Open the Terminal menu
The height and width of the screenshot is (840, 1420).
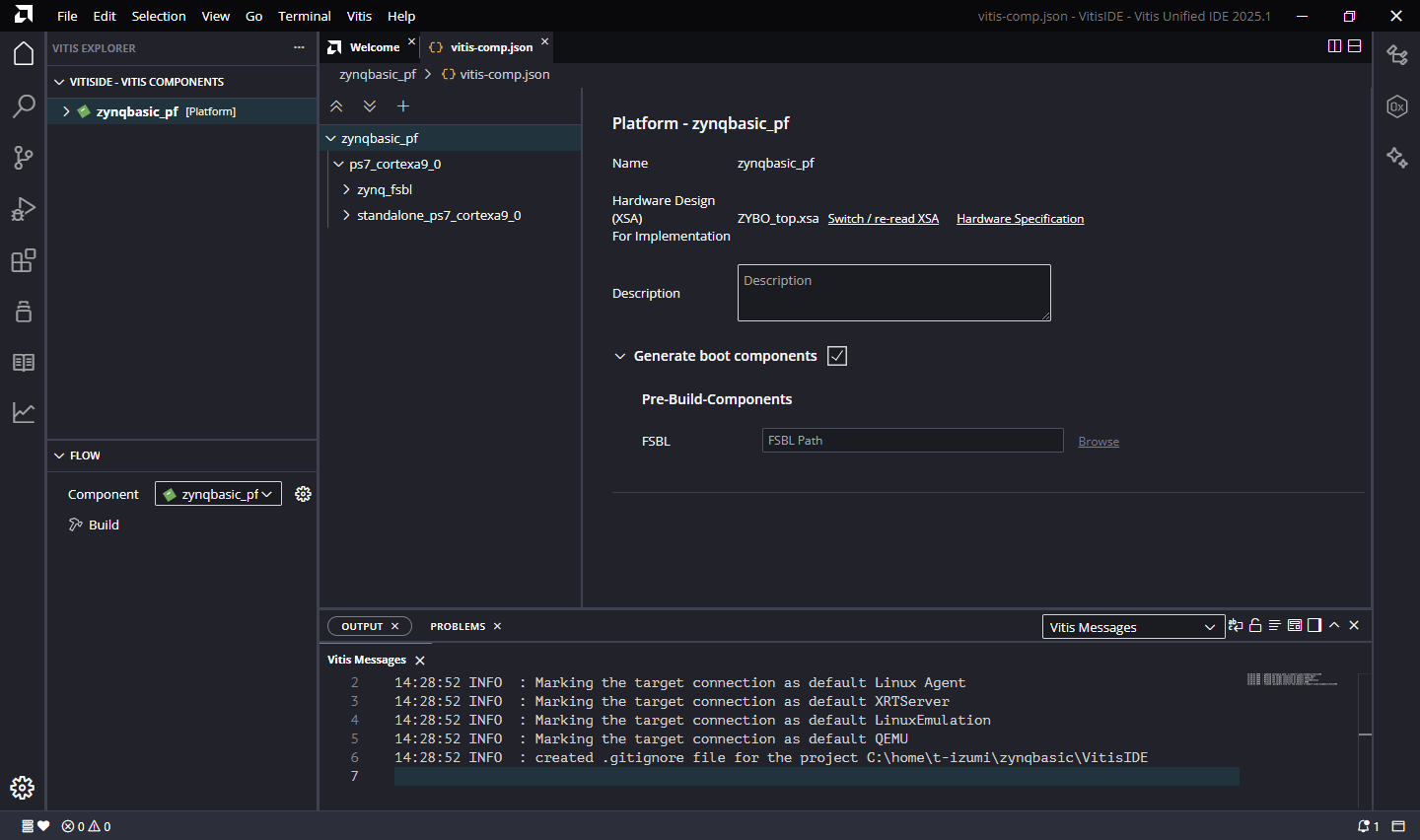click(304, 16)
